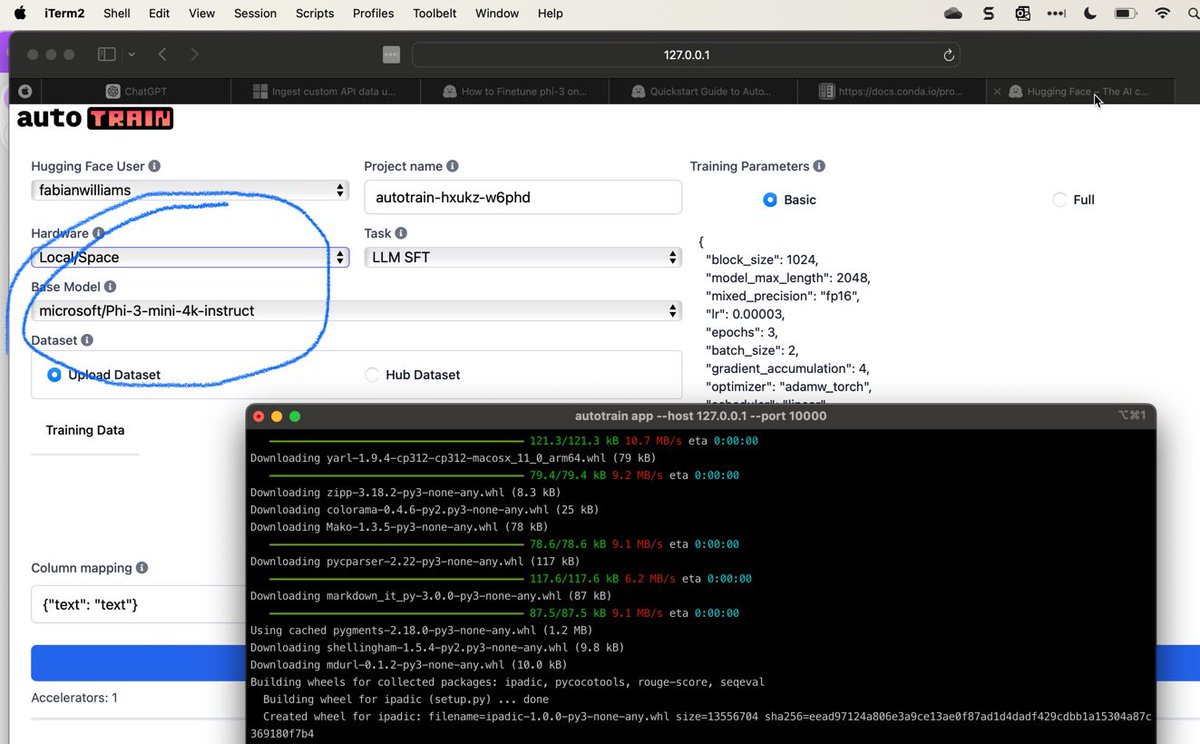Viewport: 1200px width, 744px height.
Task: Click info icon next to Hugging Face User
Action: [154, 166]
